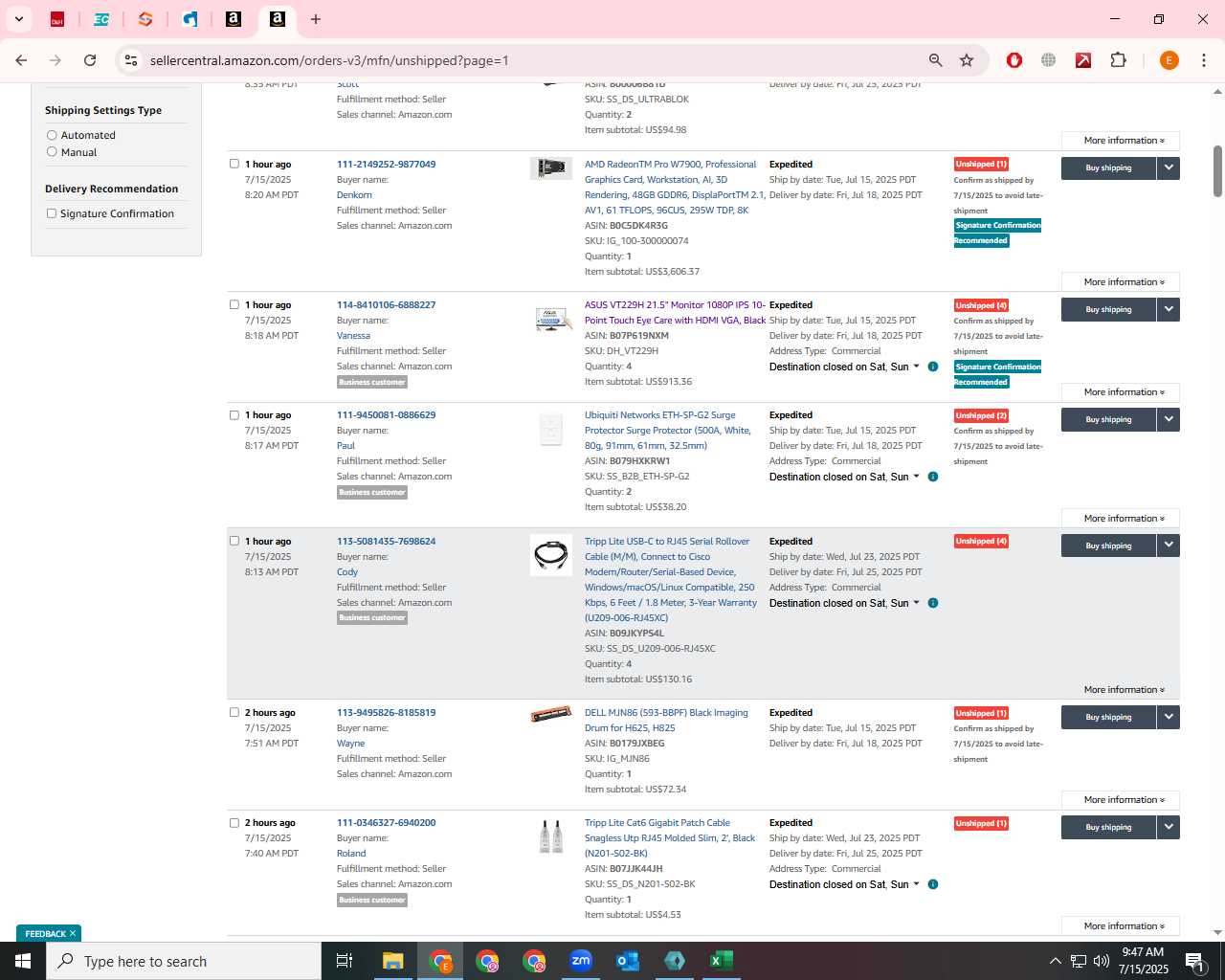Expand More information for AMD Radeon order
This screenshot has width=1225, height=980.
1121,281
